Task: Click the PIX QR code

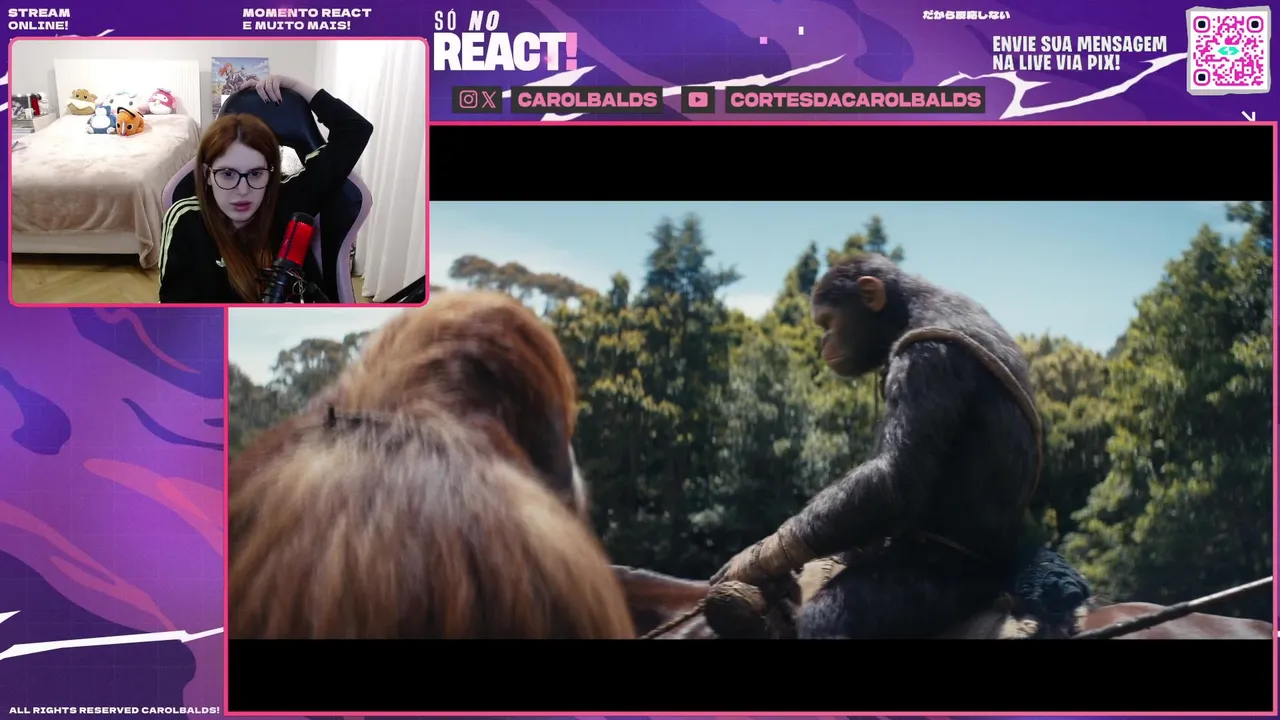Action: pyautogui.click(x=1228, y=51)
